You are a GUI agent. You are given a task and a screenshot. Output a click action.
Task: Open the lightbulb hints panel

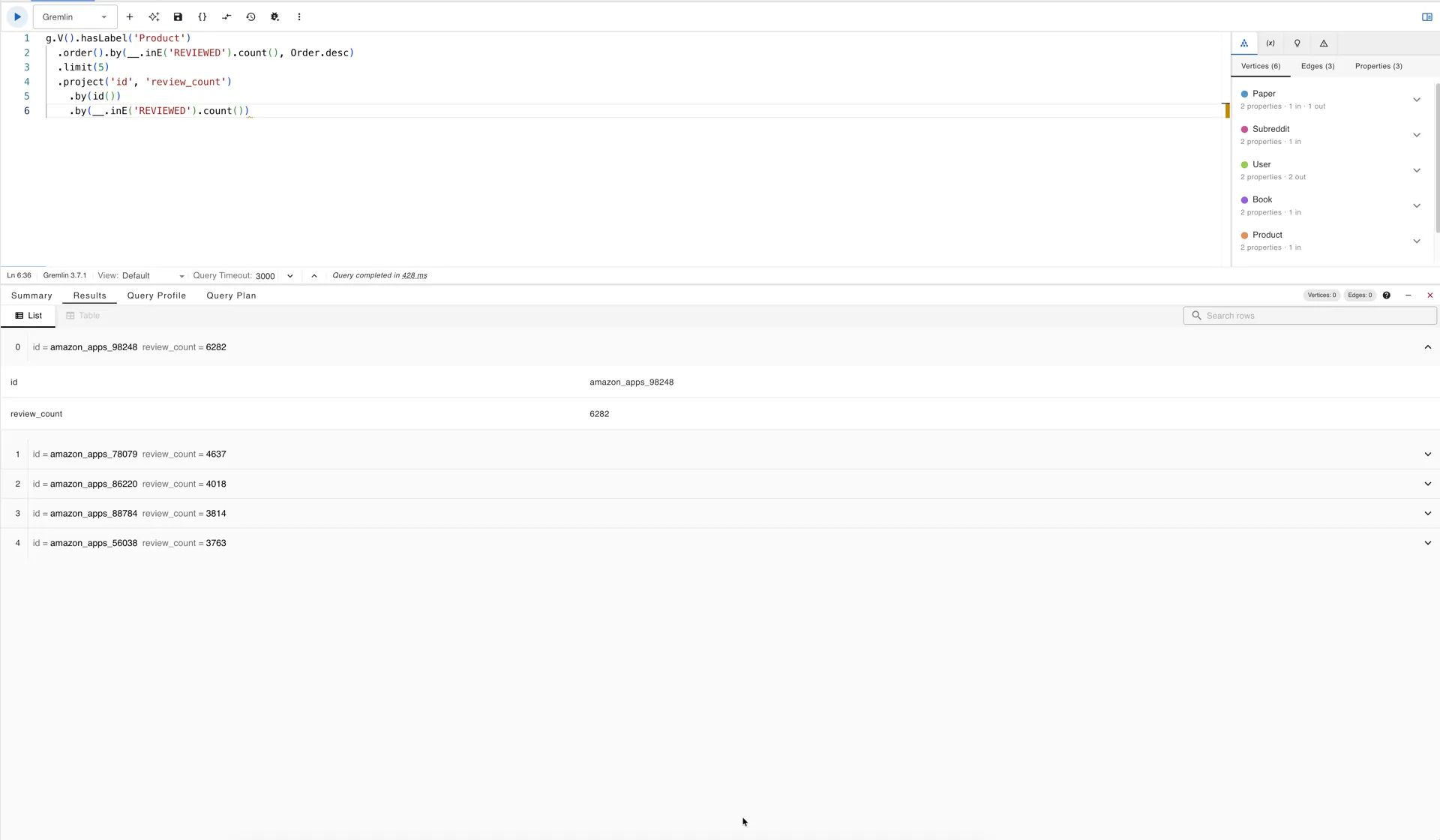tap(1297, 43)
